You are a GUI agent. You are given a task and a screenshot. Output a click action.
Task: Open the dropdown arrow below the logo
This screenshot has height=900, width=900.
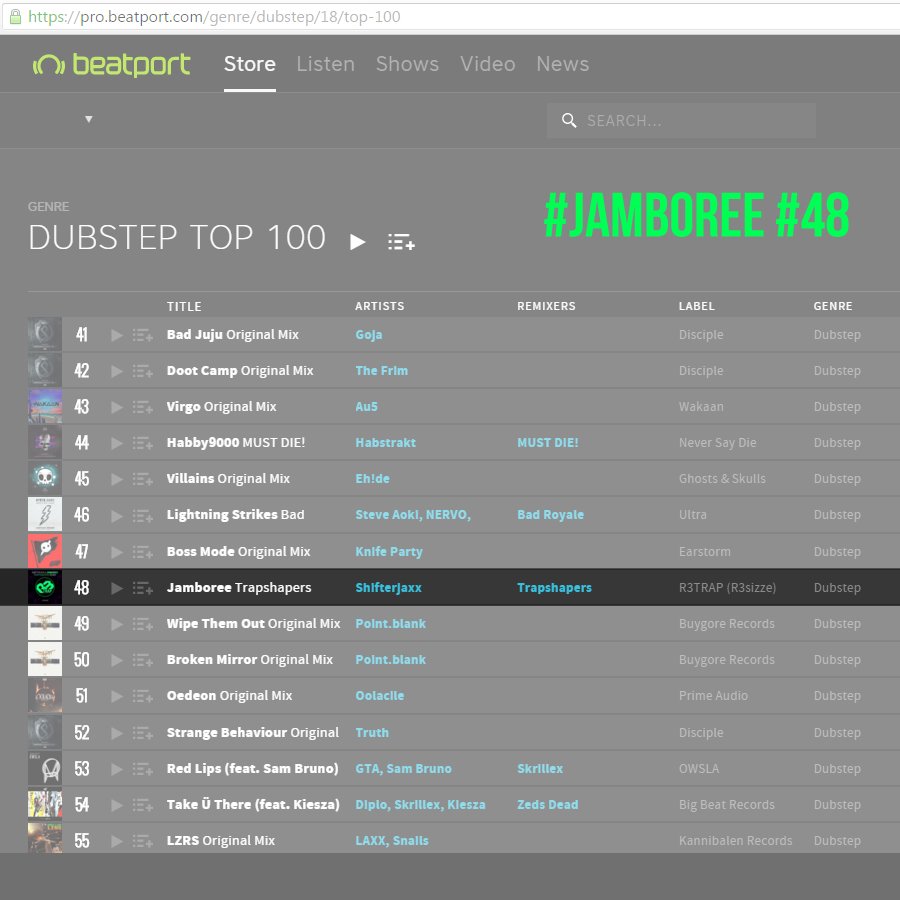[x=88, y=119]
